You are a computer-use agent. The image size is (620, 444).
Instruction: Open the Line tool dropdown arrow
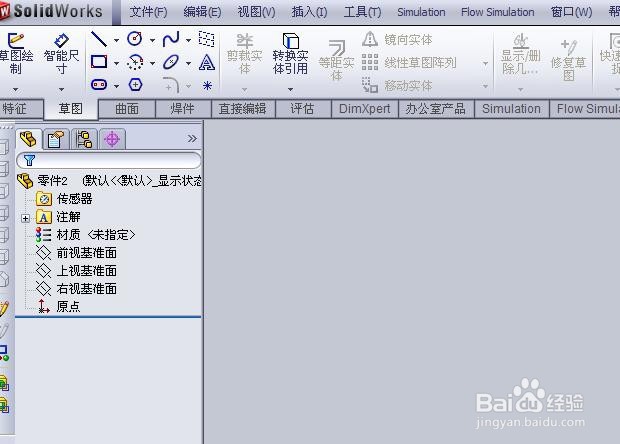[x=116, y=40]
